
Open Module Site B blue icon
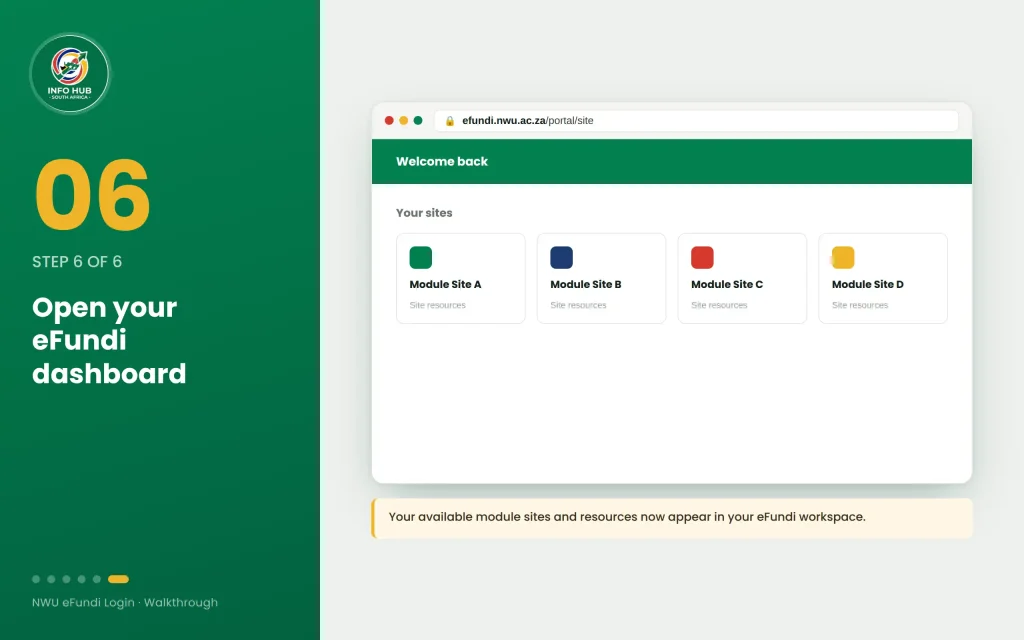562,257
